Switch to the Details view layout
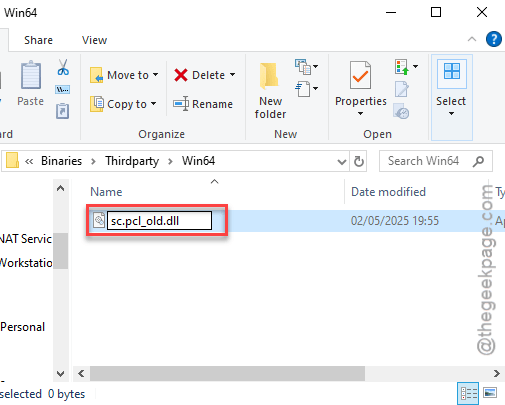This screenshot has height=405, width=505. (468, 393)
